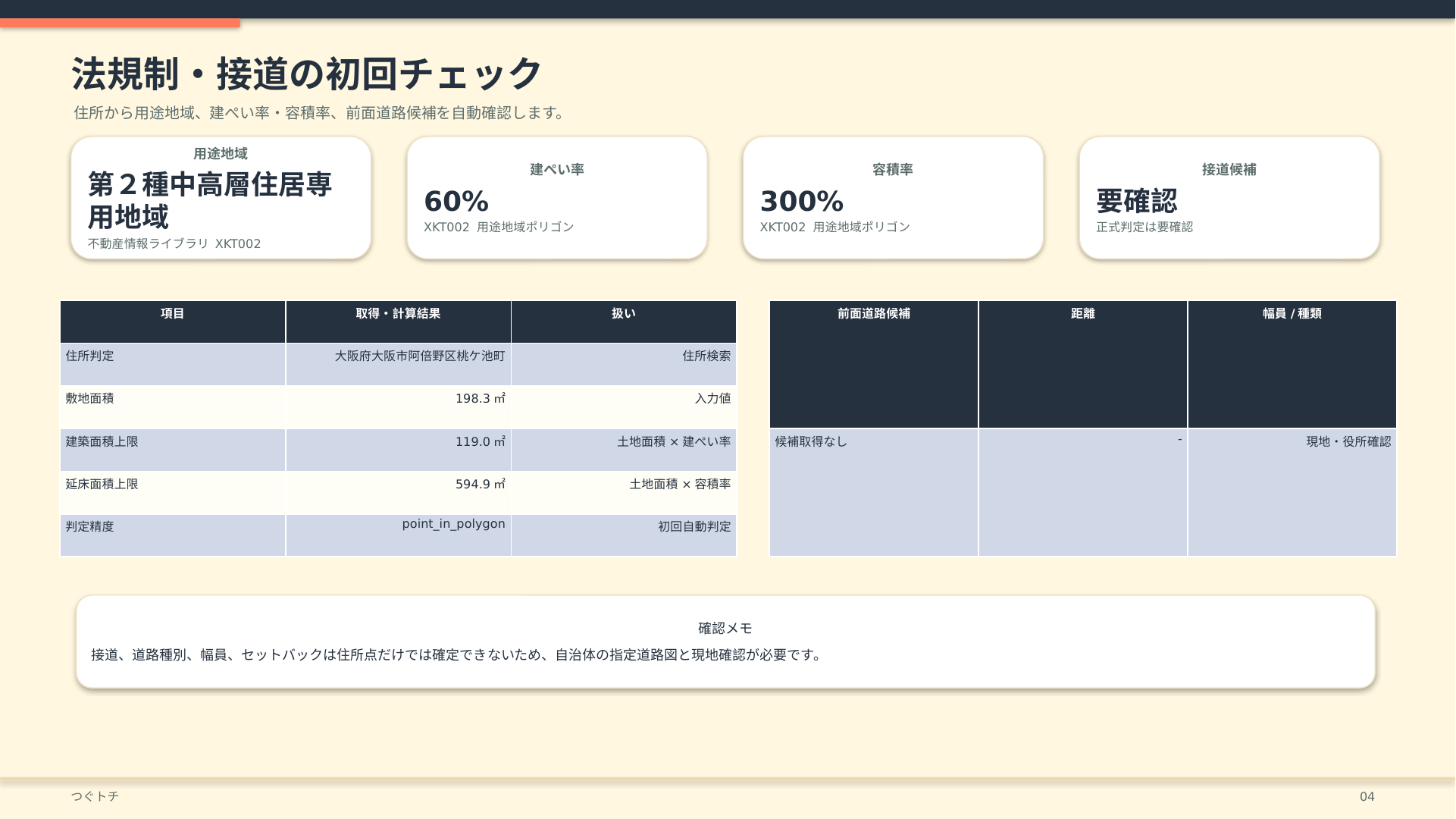This screenshot has height=819, width=1456.
Task: Select the 候補取得なし table cell
Action: (874, 492)
